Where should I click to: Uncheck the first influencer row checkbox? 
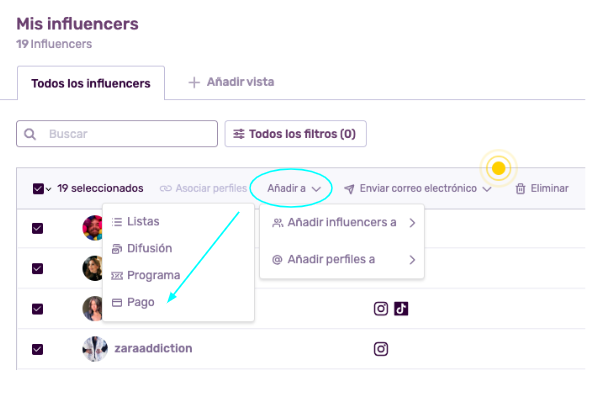click(37, 228)
